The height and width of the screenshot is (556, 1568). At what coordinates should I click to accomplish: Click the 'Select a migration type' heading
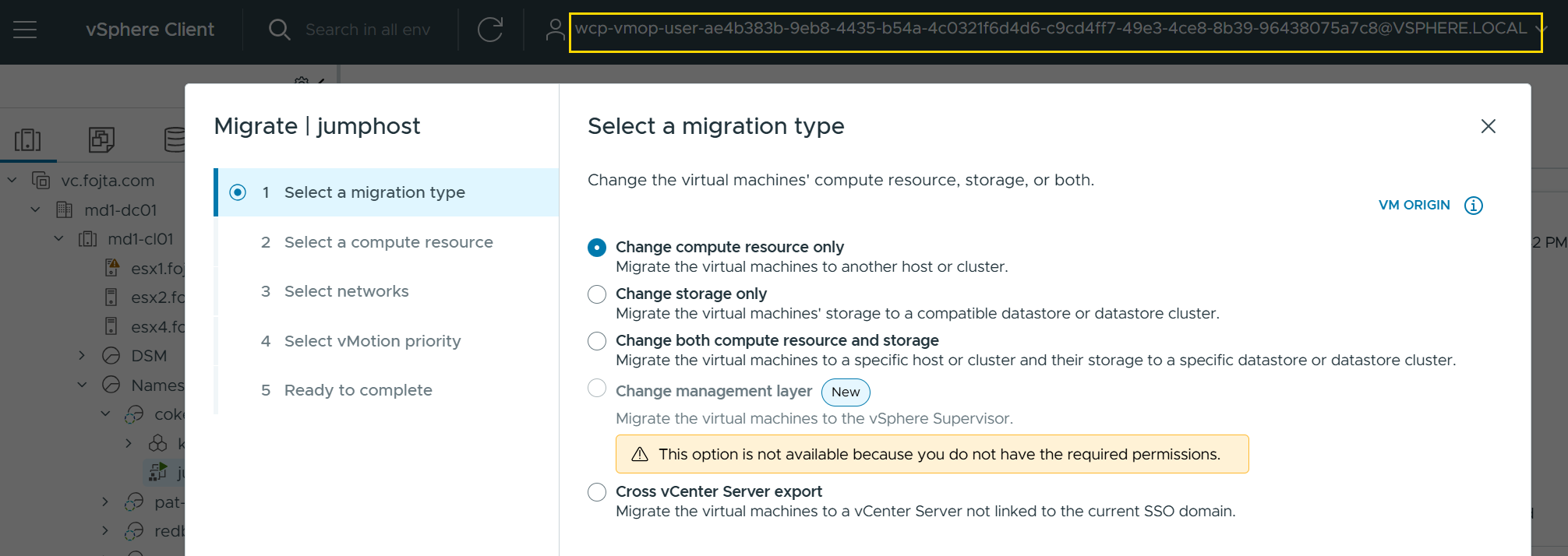point(716,126)
